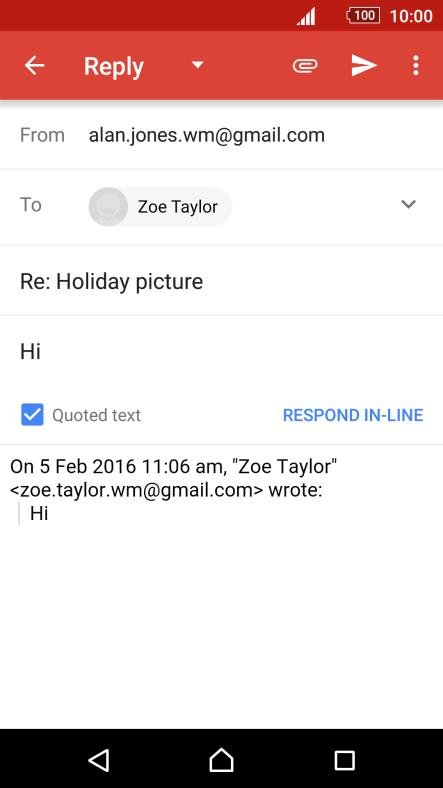Send the email with arrow icon

[x=364, y=65]
